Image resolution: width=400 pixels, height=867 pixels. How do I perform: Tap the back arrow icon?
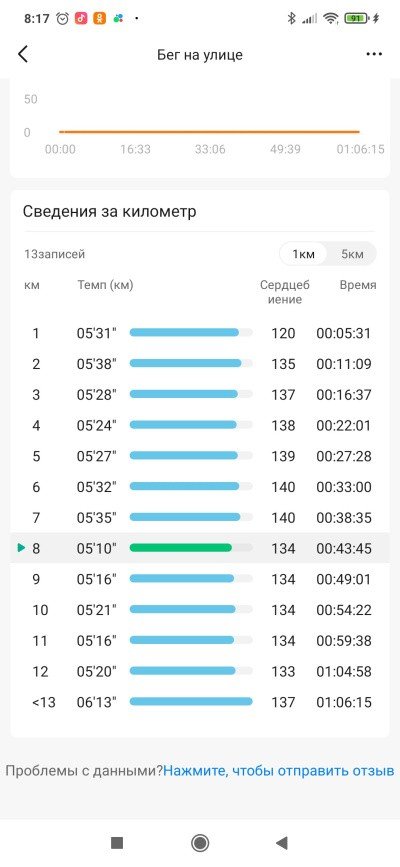(x=23, y=54)
